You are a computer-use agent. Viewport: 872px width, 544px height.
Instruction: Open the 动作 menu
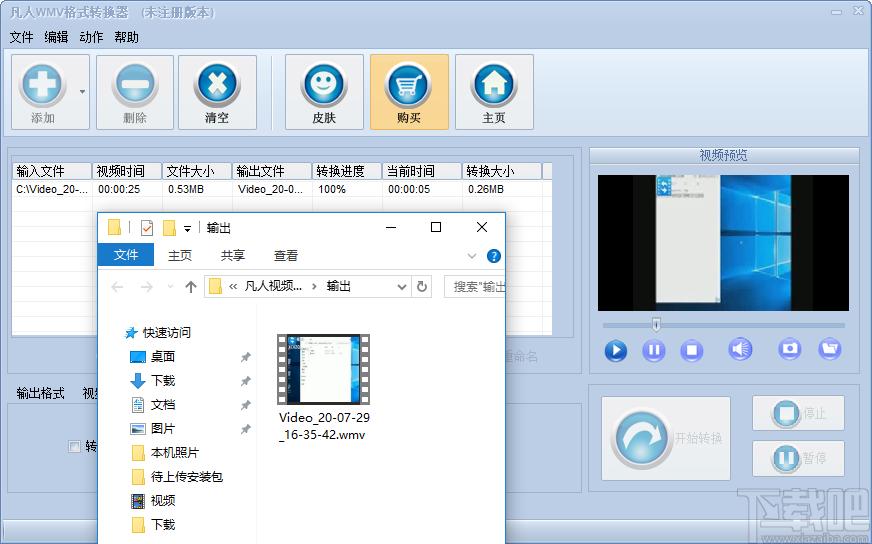(x=91, y=37)
